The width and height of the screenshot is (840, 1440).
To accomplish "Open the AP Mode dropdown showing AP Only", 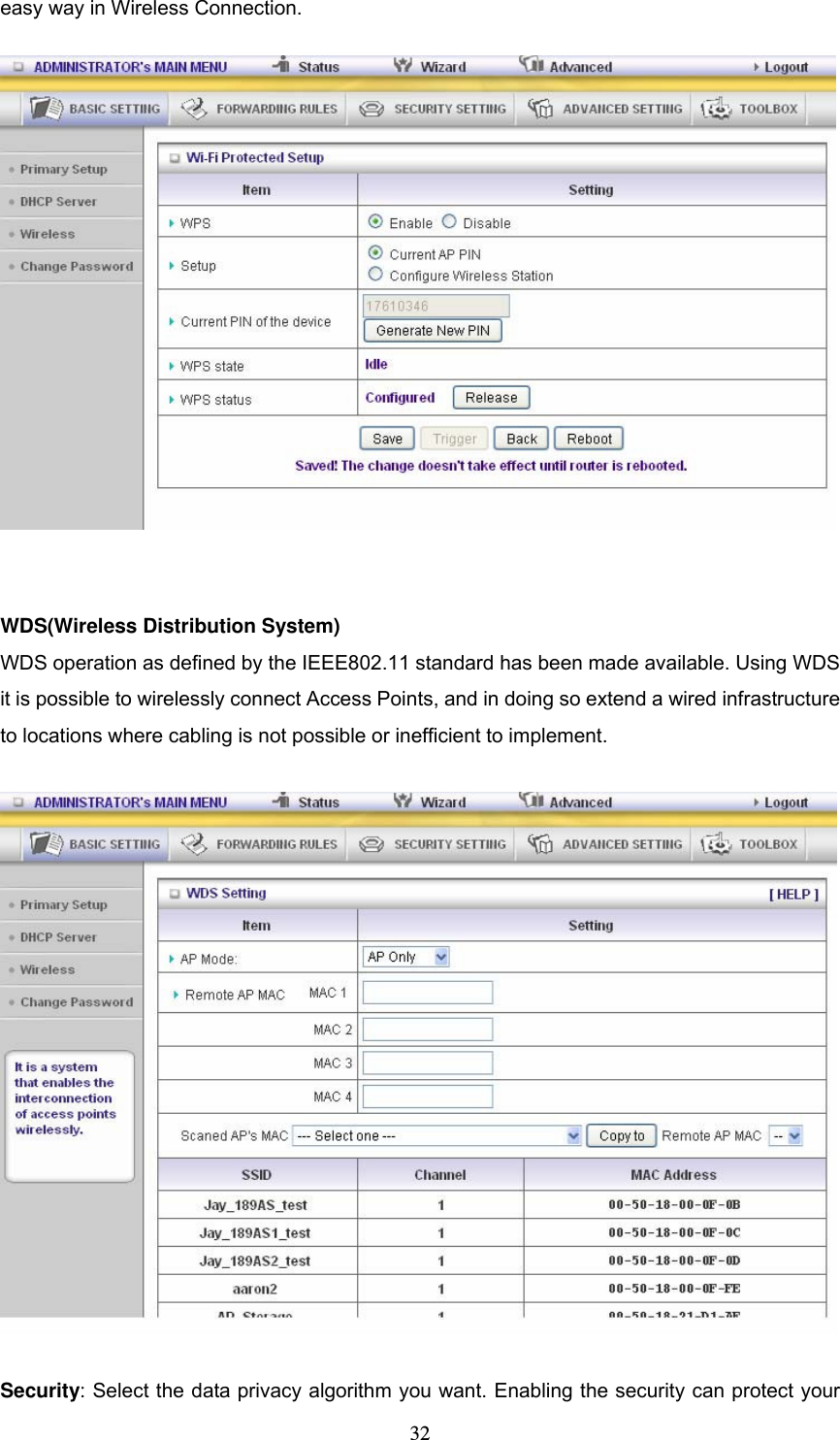I will point(405,956).
